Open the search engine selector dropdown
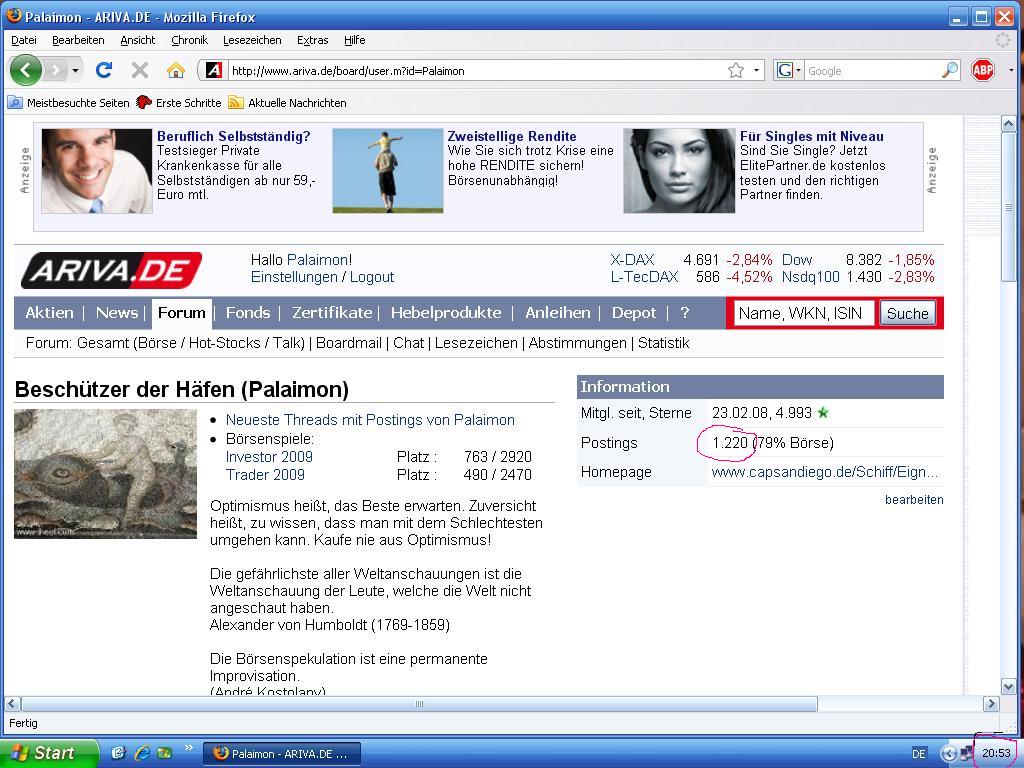Viewport: 1024px width, 768px height. pyautogui.click(x=788, y=70)
